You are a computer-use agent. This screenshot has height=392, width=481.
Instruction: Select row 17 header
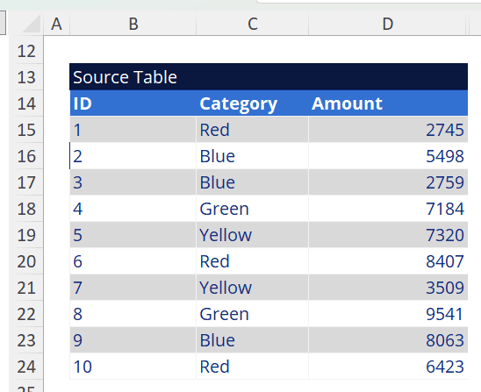coord(26,182)
